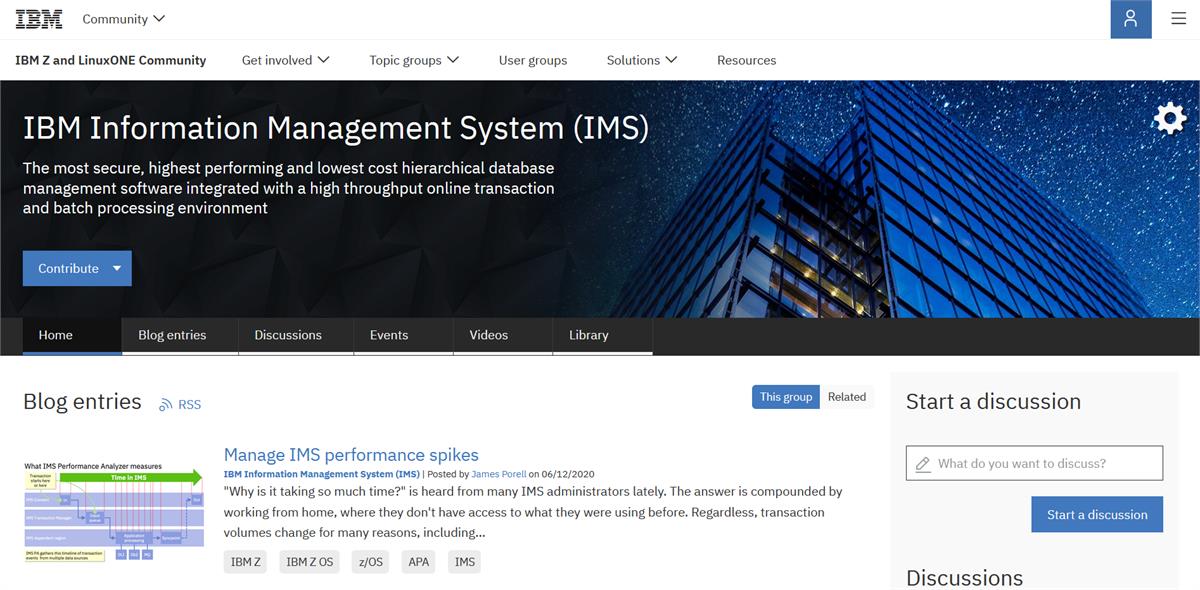Expand the Topic groups menu
This screenshot has width=1200, height=590.
pyautogui.click(x=414, y=60)
